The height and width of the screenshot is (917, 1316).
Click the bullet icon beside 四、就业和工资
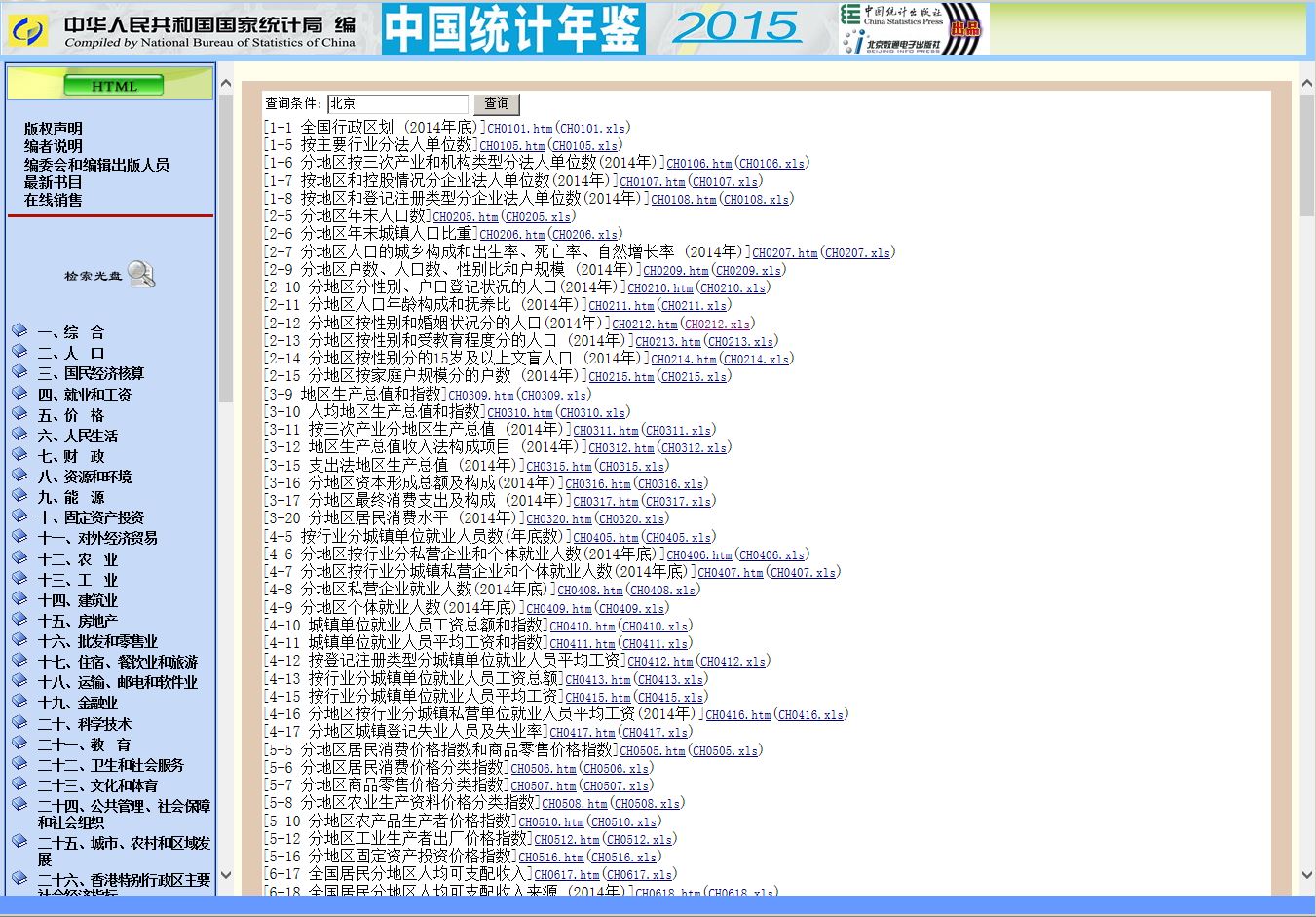(19, 393)
